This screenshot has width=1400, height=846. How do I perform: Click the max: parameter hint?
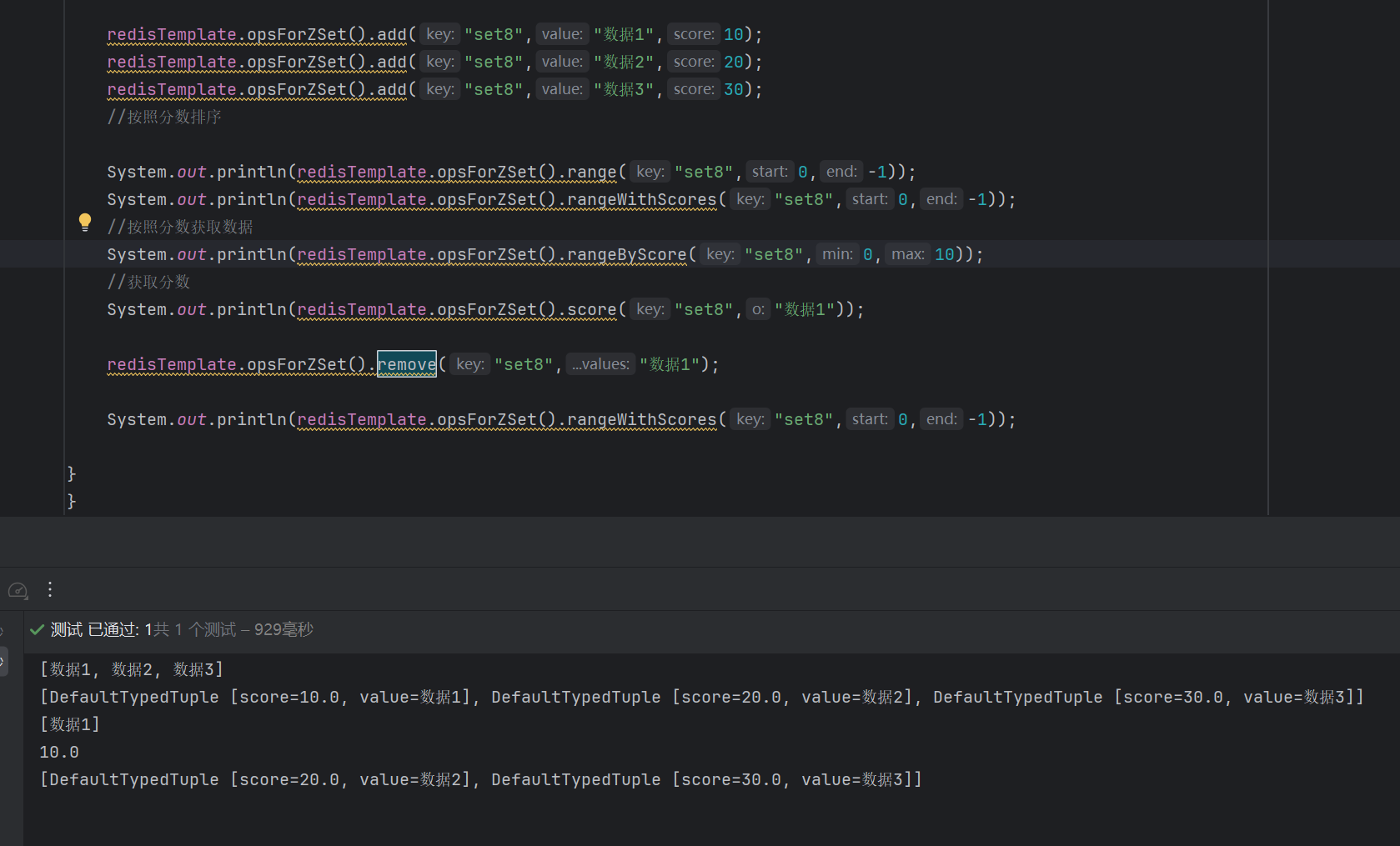point(907,254)
